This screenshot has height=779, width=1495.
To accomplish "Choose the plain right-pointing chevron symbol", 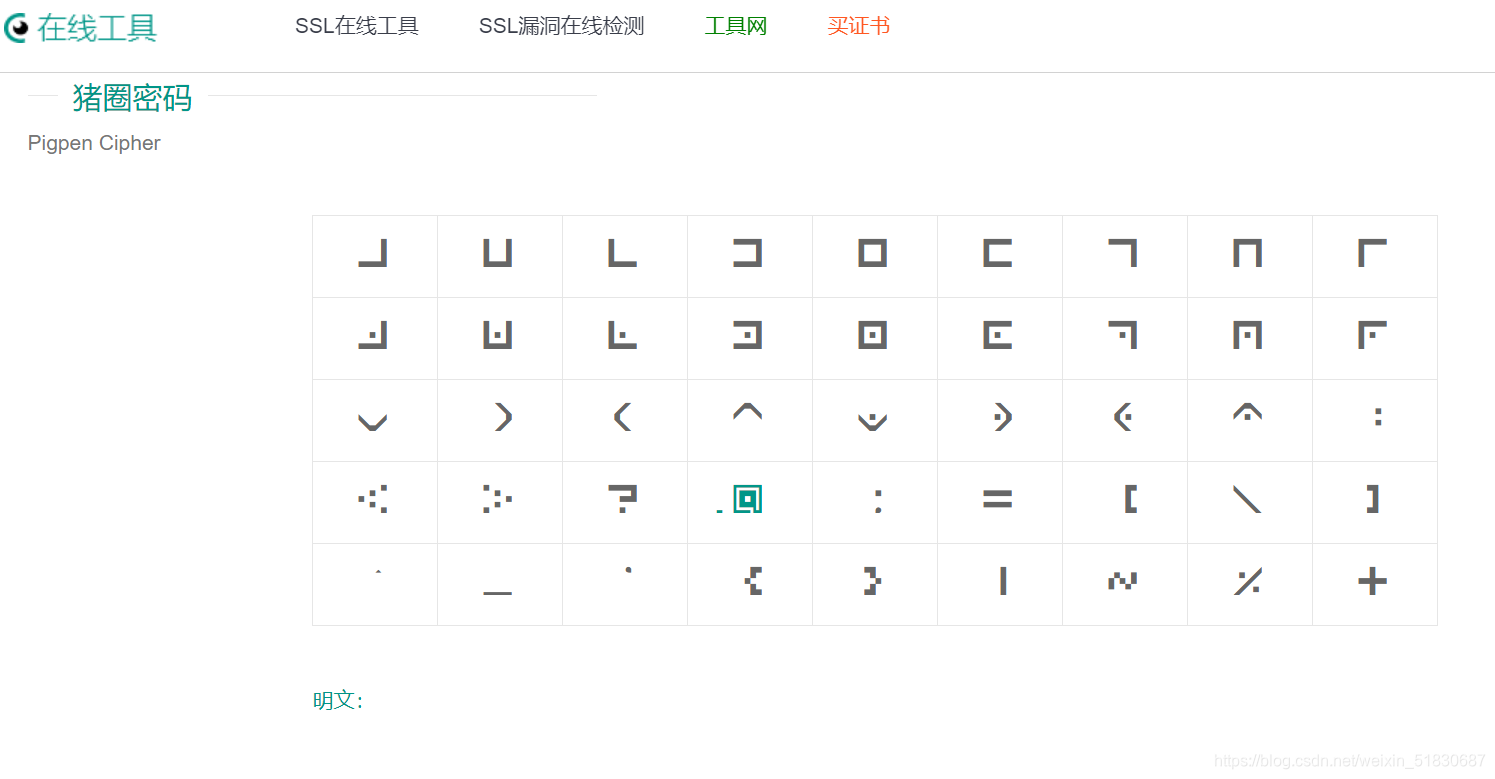I will (x=504, y=417).
